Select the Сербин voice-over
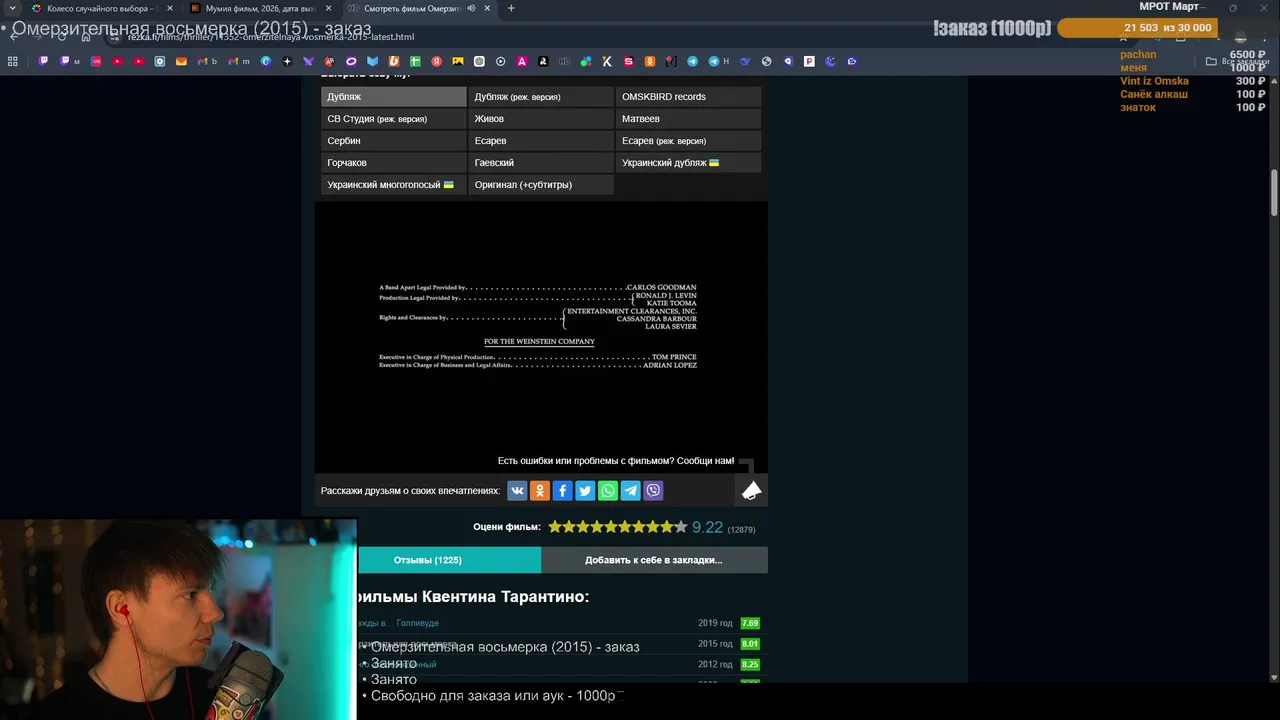Screen dimensions: 1280x720 pyautogui.click(x=393, y=141)
